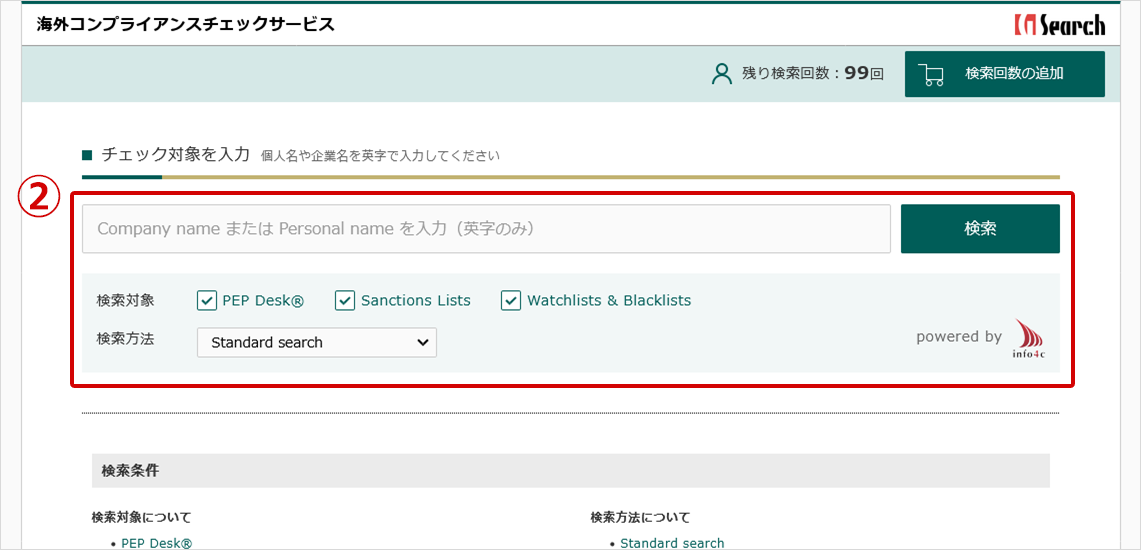The height and width of the screenshot is (550, 1141).
Task: Open the Standard search 検索方法 dropdown
Action: (x=317, y=342)
